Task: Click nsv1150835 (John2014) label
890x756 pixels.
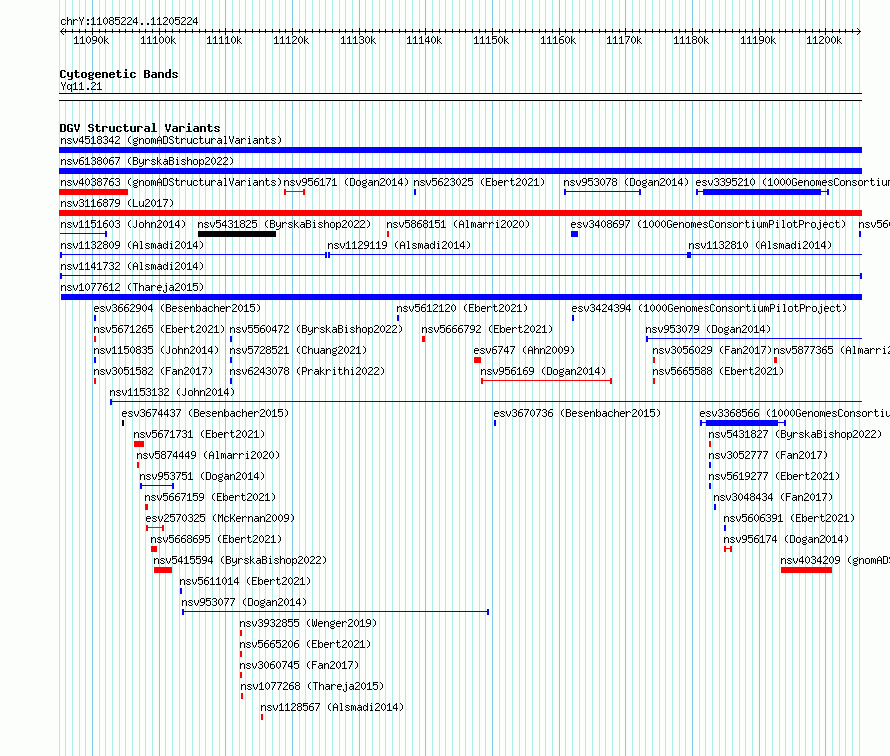Action: coord(156,350)
